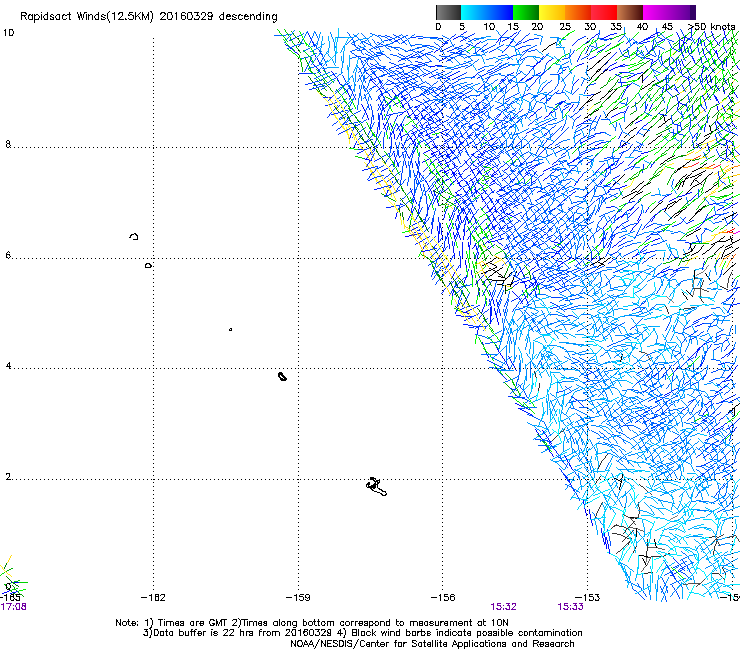
Task: Click the '20' label under the color legend
Action: (537, 27)
